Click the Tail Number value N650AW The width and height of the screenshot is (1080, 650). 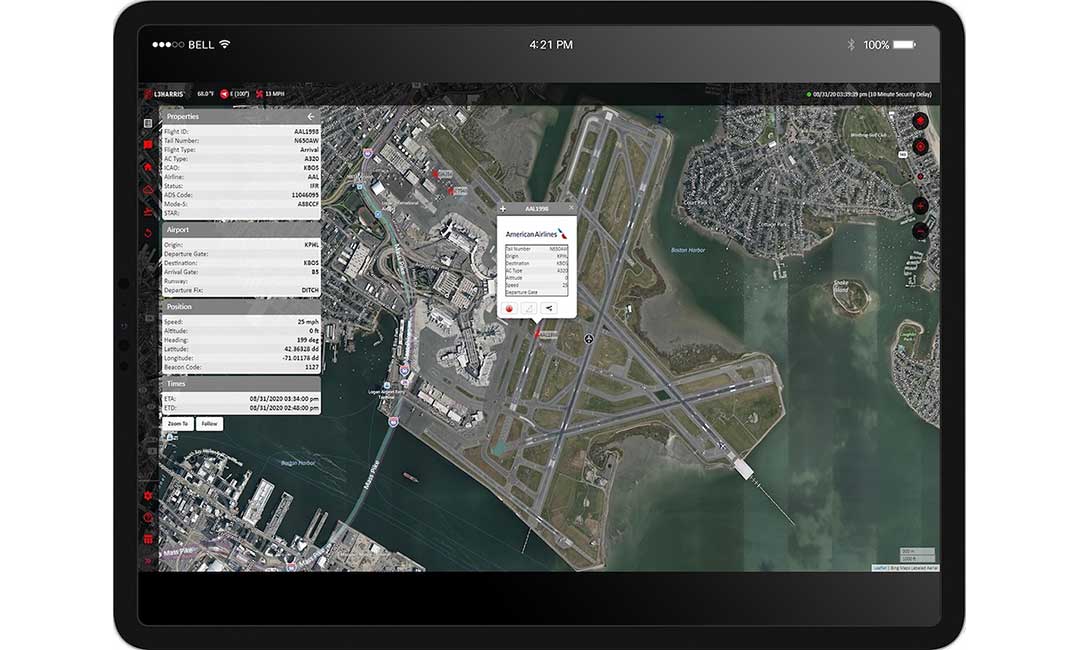coord(307,140)
